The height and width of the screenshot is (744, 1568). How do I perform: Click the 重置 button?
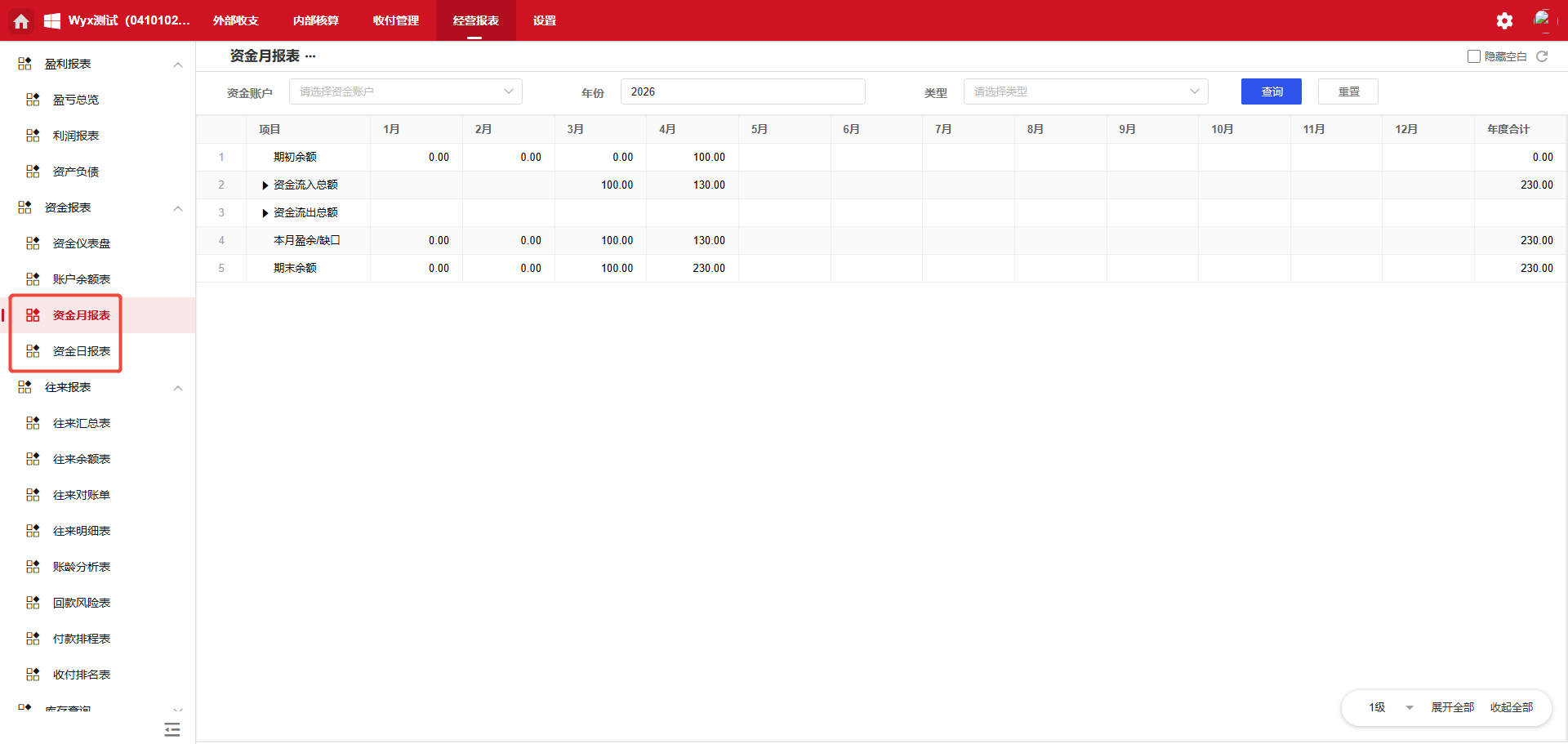coord(1347,91)
